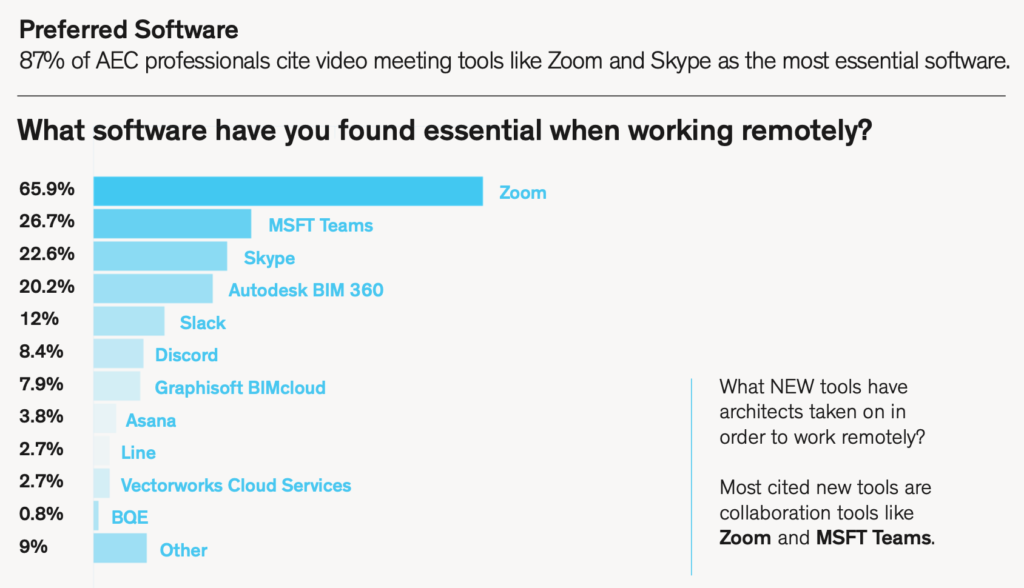Image resolution: width=1024 pixels, height=588 pixels.
Task: Select the Asana label
Action: (151, 420)
